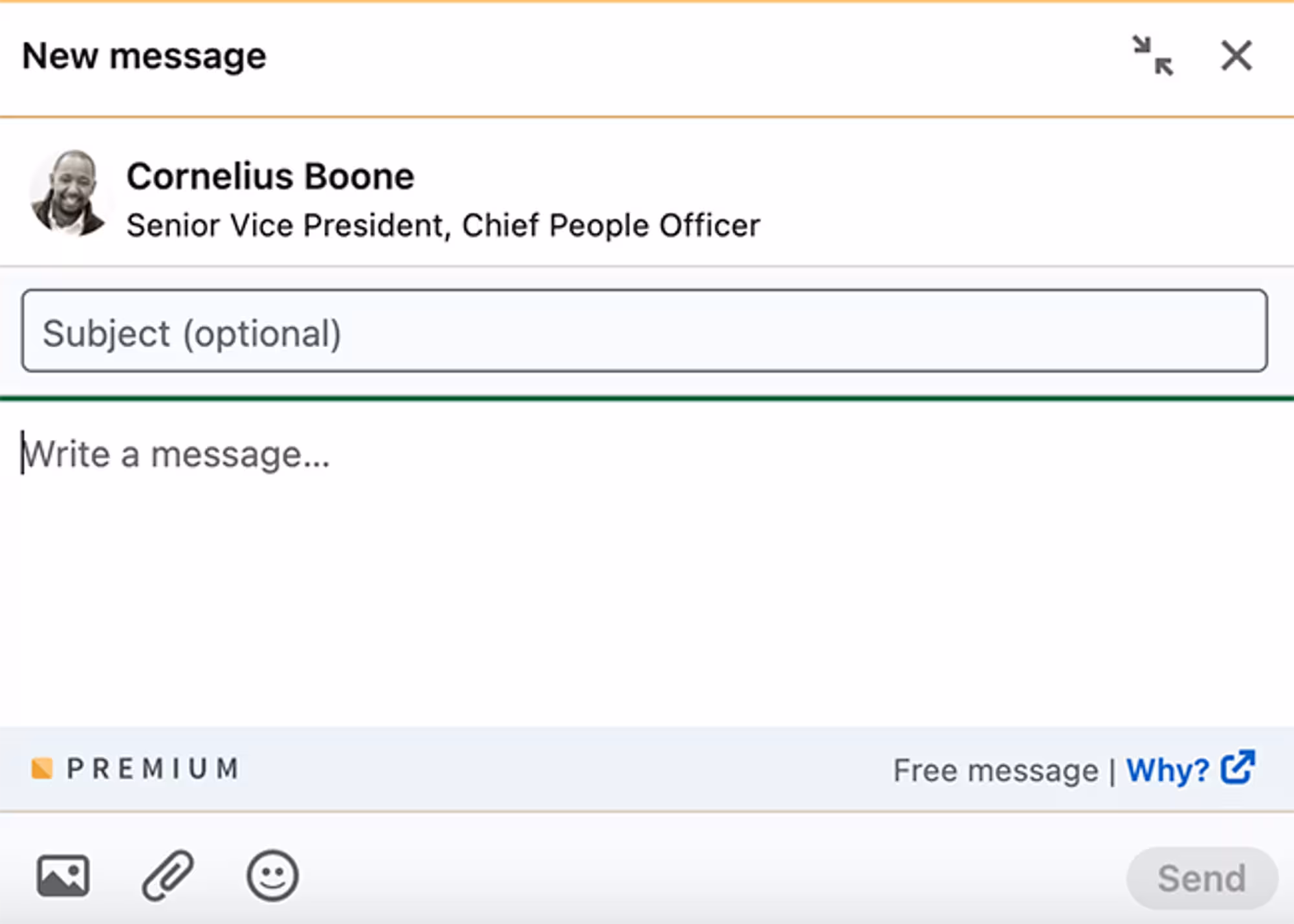Click the PREMIUM label text
Image resolution: width=1294 pixels, height=924 pixels.
pos(153,769)
